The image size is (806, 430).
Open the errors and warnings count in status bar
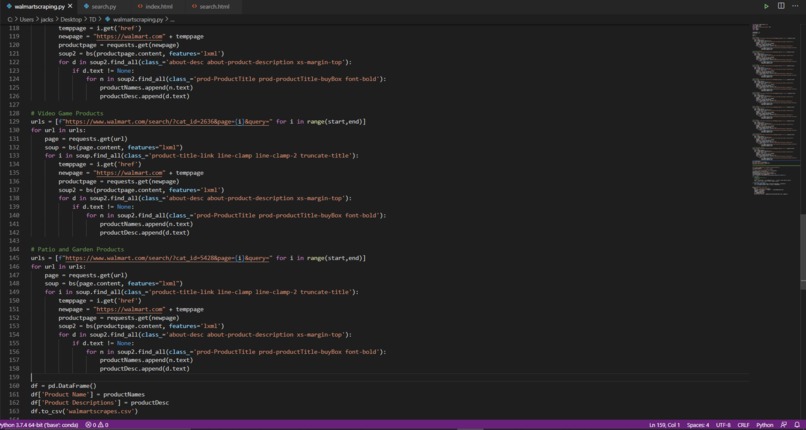pos(97,425)
